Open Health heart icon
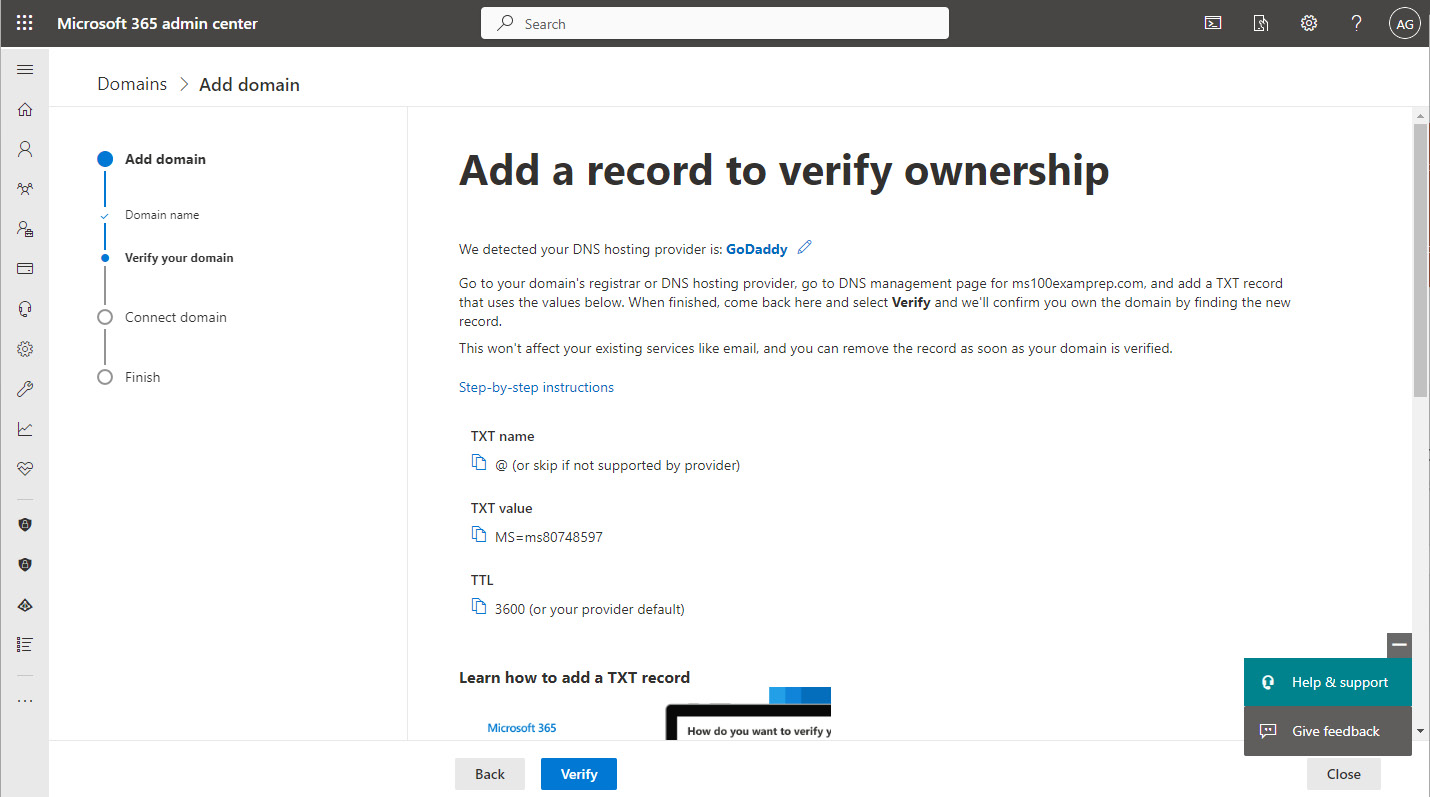1430x797 pixels. [25, 469]
